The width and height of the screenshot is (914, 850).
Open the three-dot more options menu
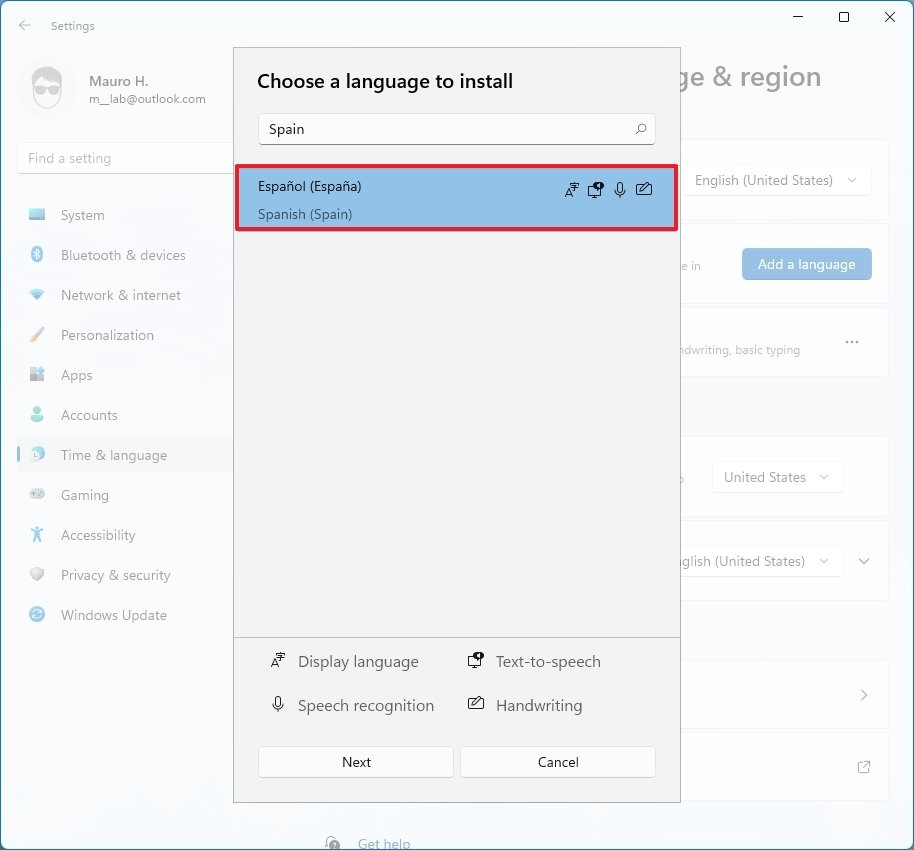(852, 342)
